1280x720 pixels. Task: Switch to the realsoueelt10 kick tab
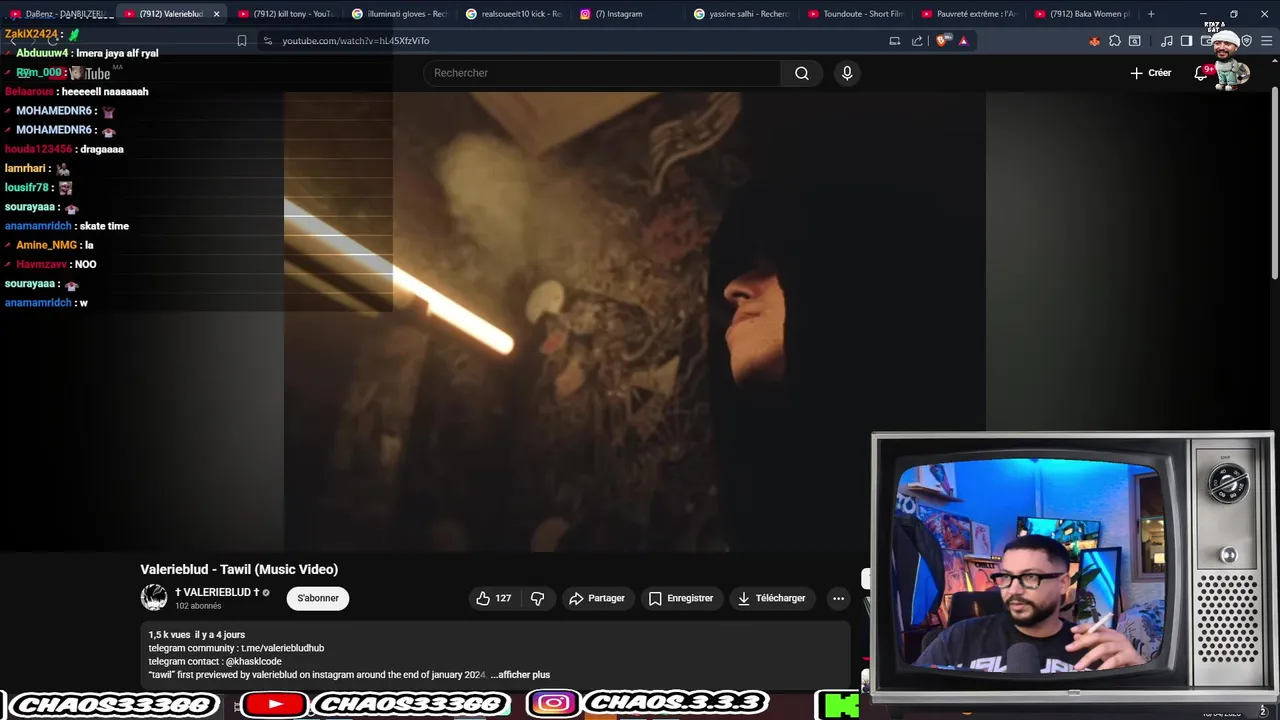pos(513,14)
